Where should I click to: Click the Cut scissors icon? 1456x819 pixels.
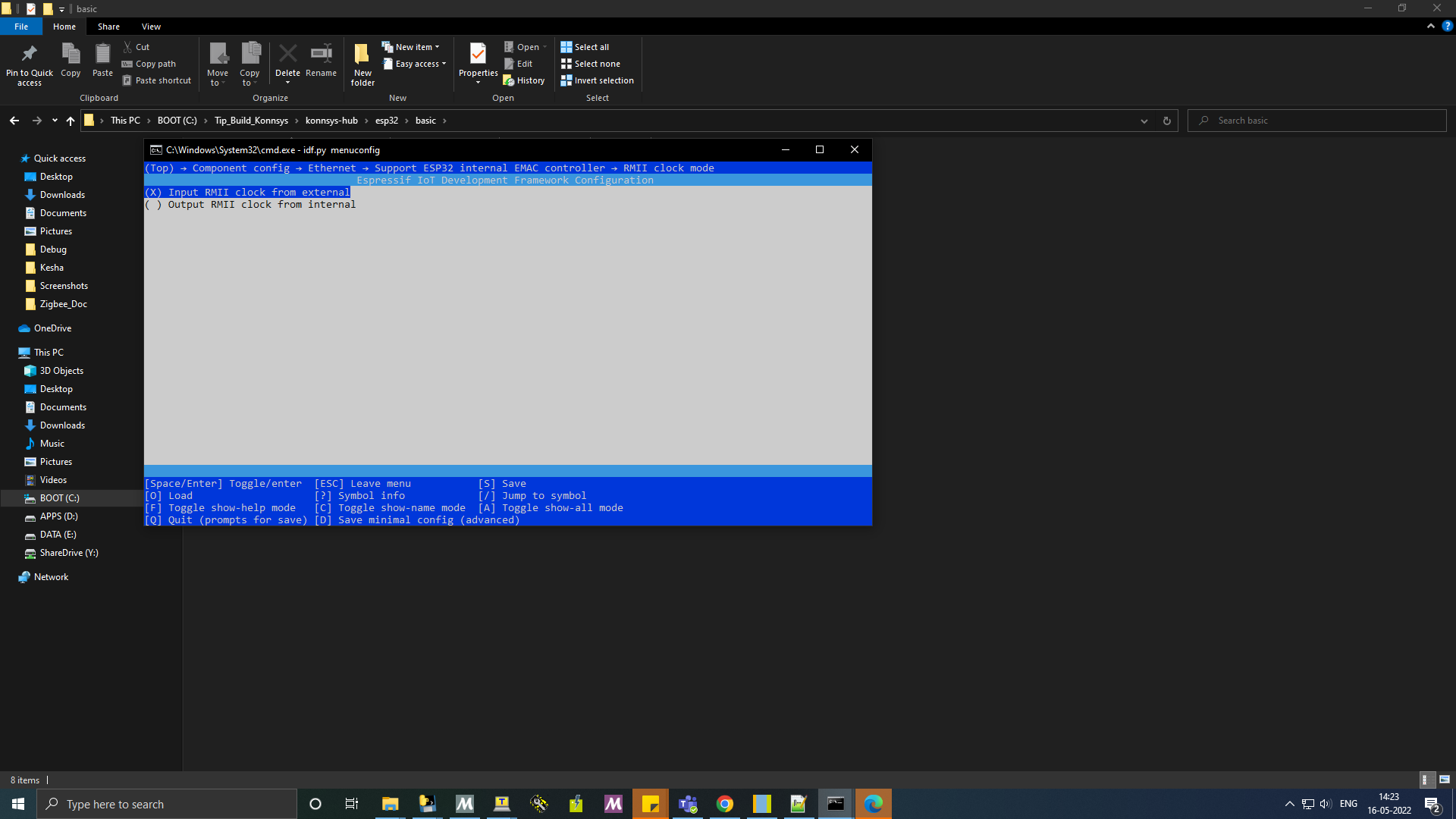[x=127, y=47]
